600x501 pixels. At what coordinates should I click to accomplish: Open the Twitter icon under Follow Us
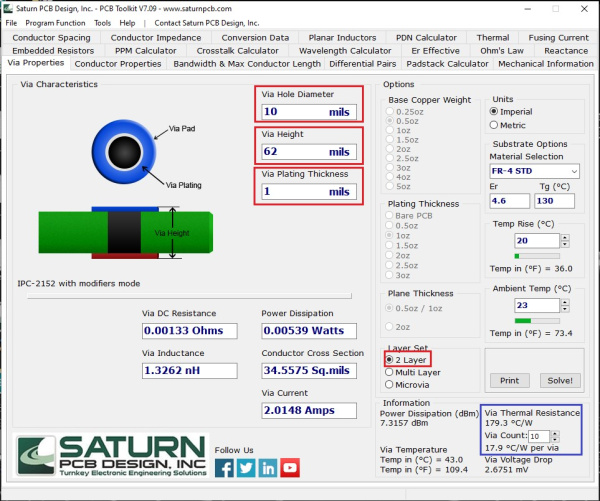(x=246, y=468)
